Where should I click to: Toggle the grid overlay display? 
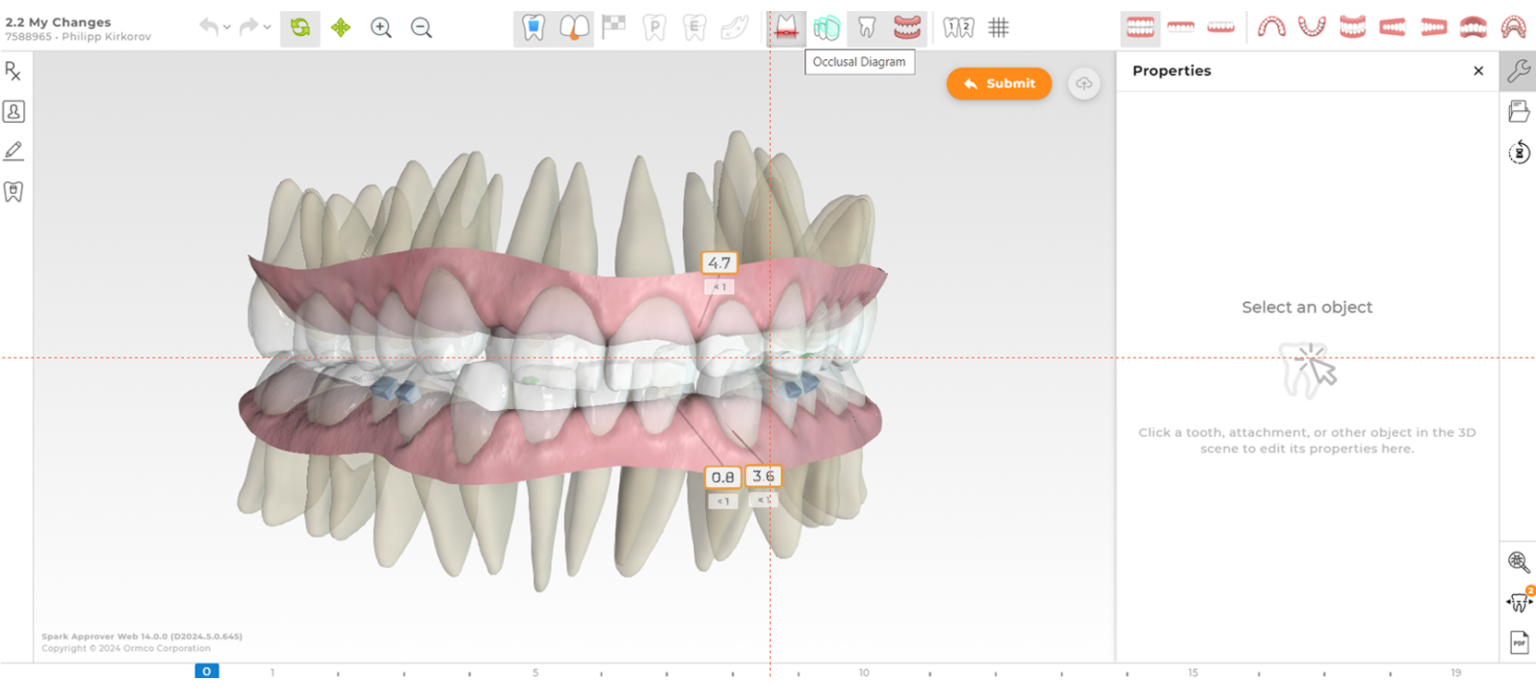pyautogui.click(x=998, y=27)
